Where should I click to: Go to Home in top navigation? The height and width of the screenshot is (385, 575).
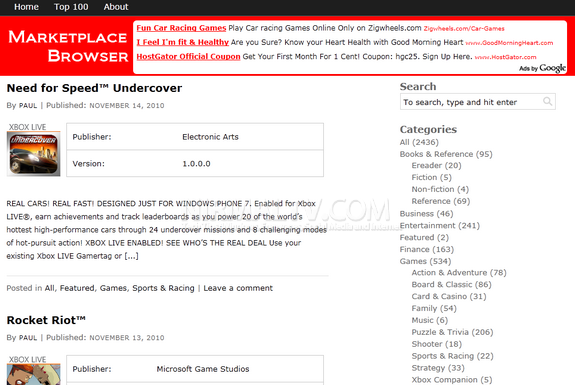(x=26, y=7)
